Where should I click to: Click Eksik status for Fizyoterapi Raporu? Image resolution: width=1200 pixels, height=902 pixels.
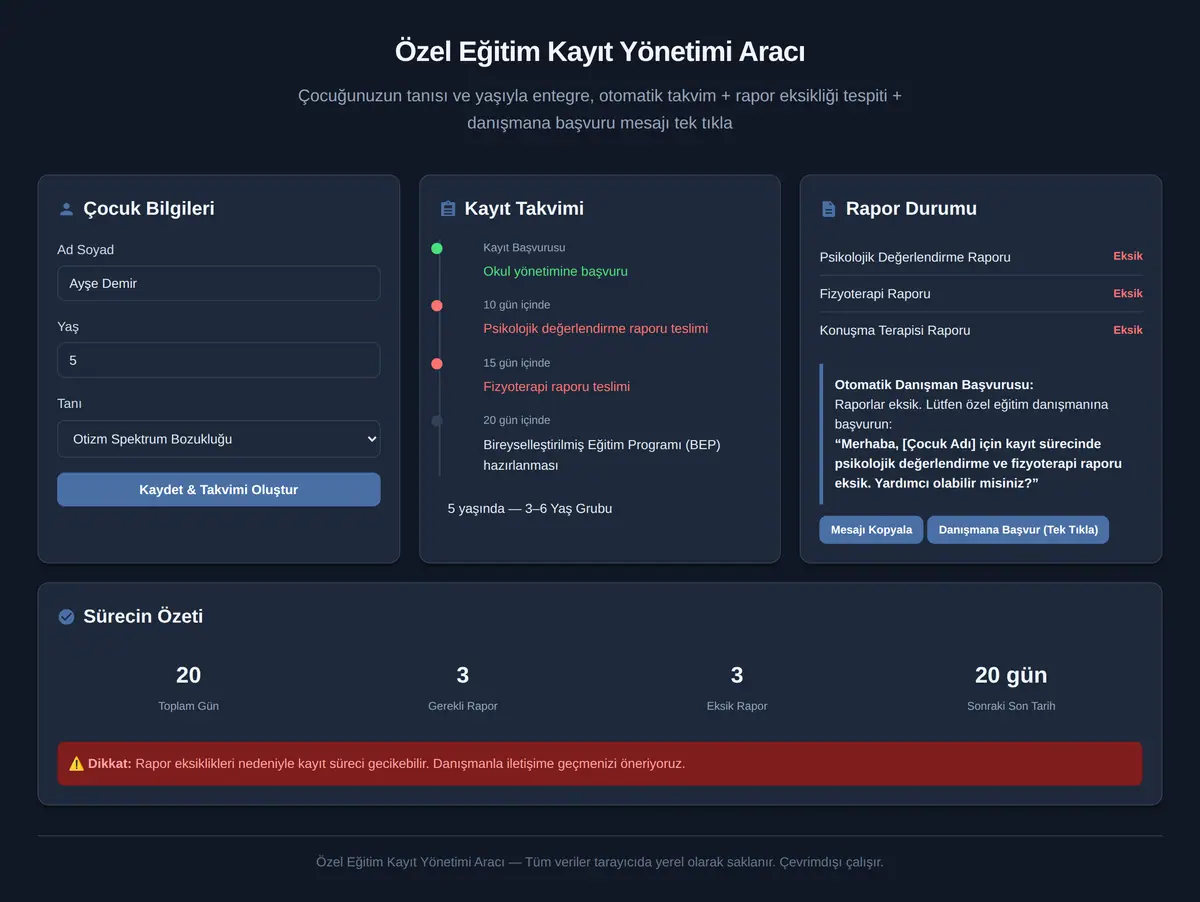pos(1128,293)
